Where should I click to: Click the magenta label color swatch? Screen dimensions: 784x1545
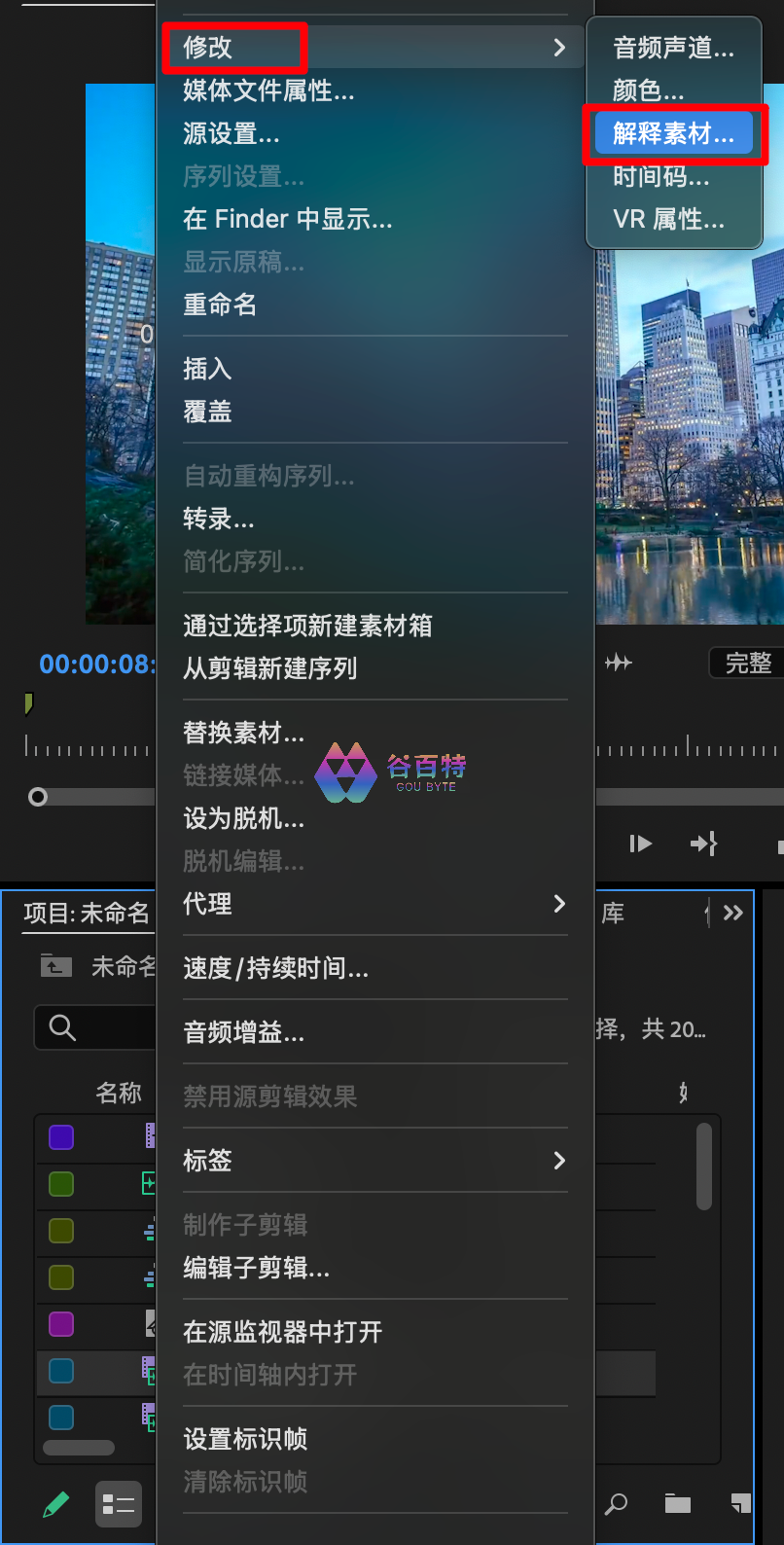tap(61, 1324)
